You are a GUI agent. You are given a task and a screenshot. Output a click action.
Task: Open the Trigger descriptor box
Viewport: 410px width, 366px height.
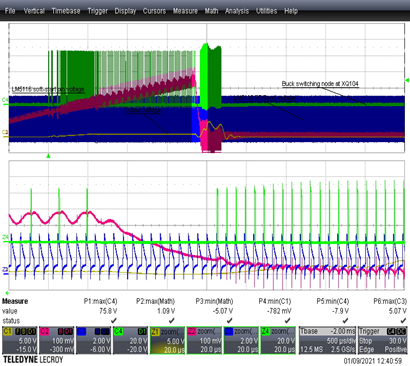[x=382, y=340]
